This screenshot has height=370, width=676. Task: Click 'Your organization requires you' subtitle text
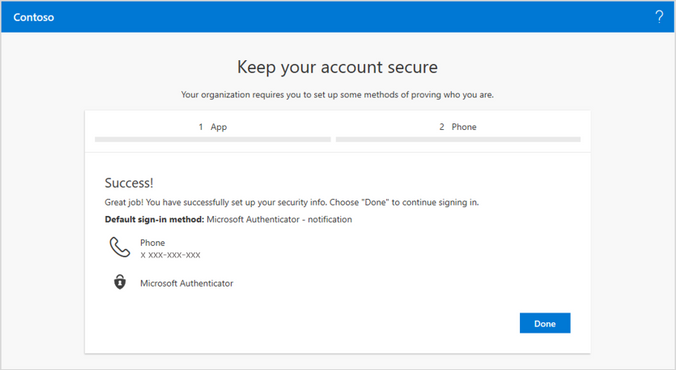pos(338,95)
